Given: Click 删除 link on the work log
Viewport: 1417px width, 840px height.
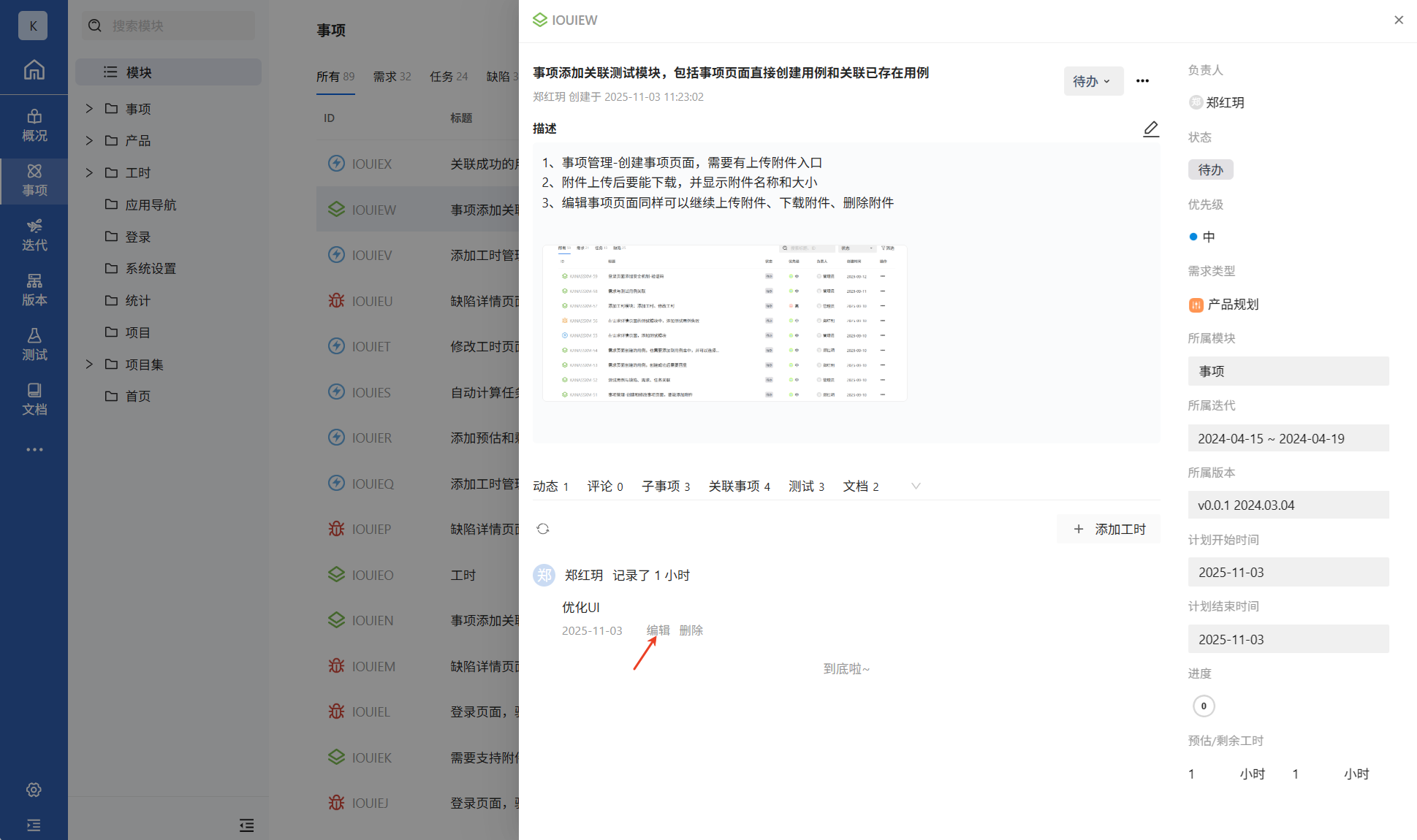Looking at the screenshot, I should [691, 630].
